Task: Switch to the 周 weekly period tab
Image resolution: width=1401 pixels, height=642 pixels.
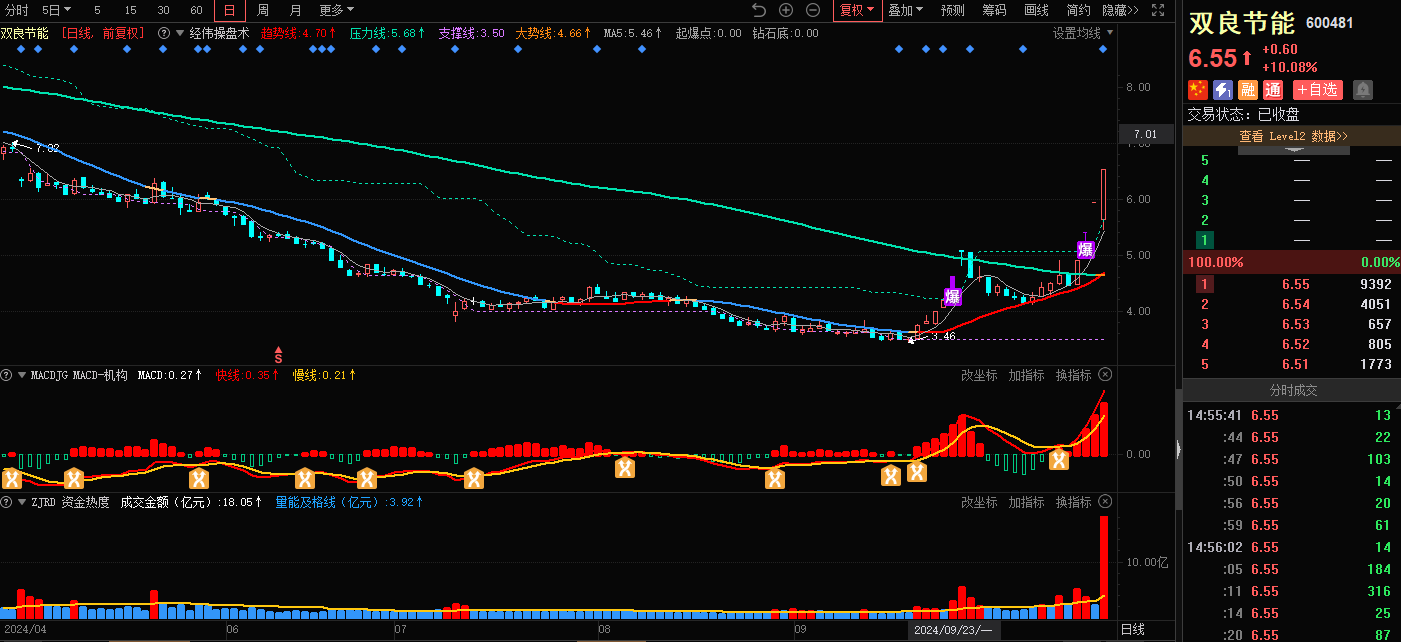Action: point(263,10)
